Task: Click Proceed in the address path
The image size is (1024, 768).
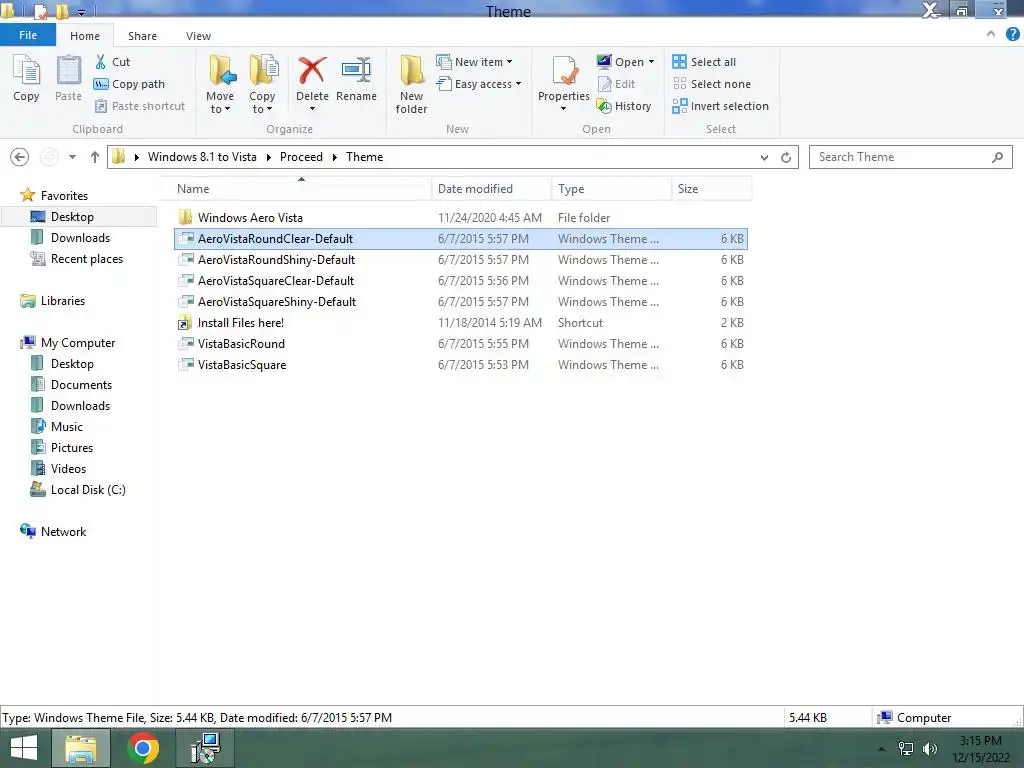Action: [x=301, y=157]
